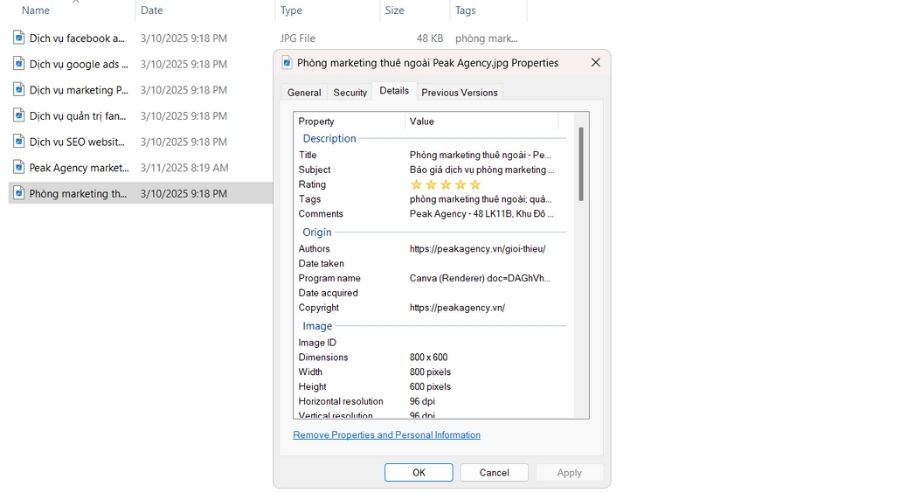Select the Details tab

(394, 91)
